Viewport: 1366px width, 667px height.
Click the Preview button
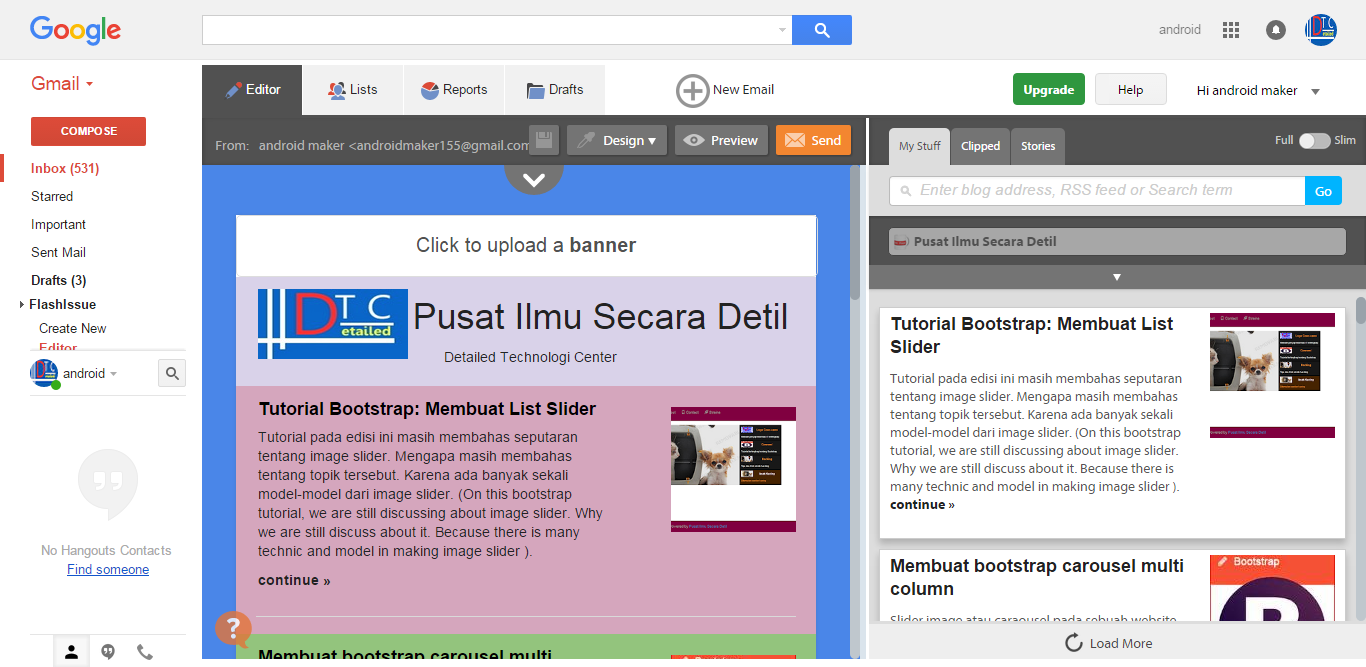(721, 141)
